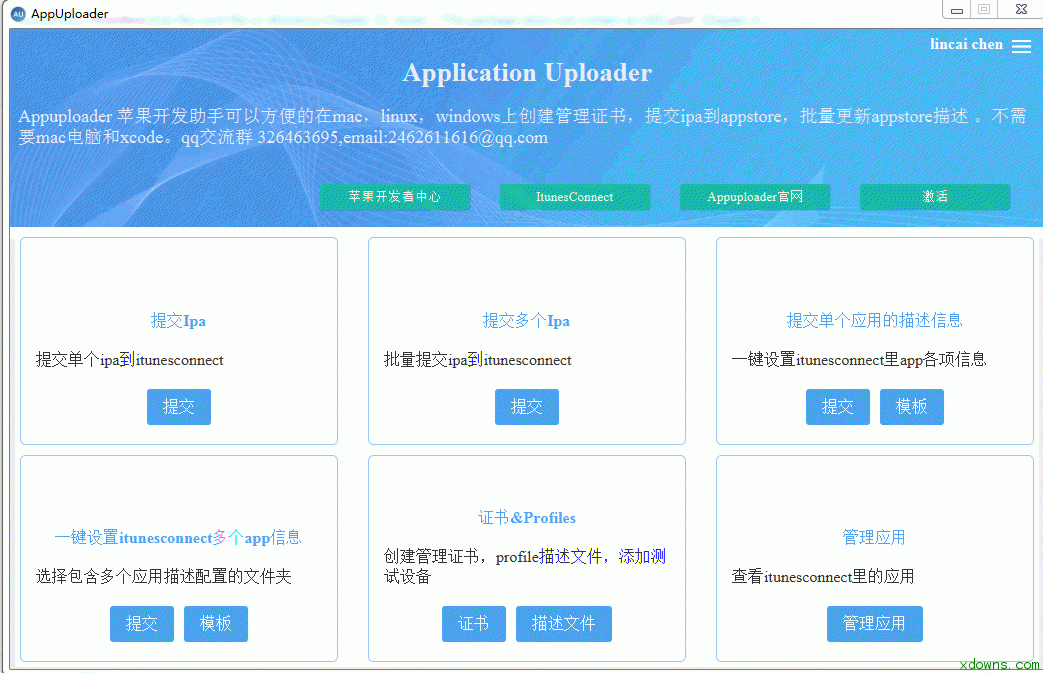Select the 一键设置itunesconnect多个app信息 title
This screenshot has height=673, width=1043.
tap(178, 537)
